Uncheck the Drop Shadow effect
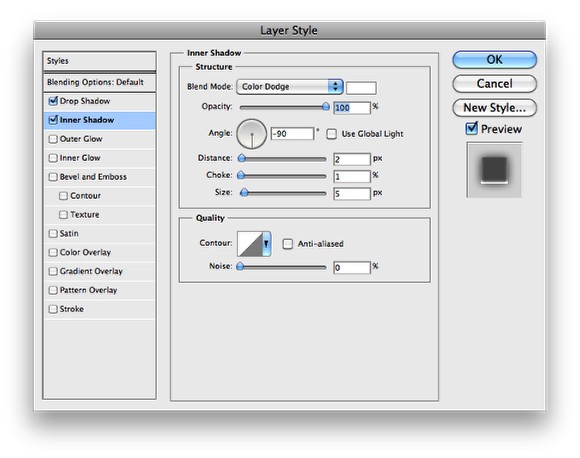 tap(53, 101)
